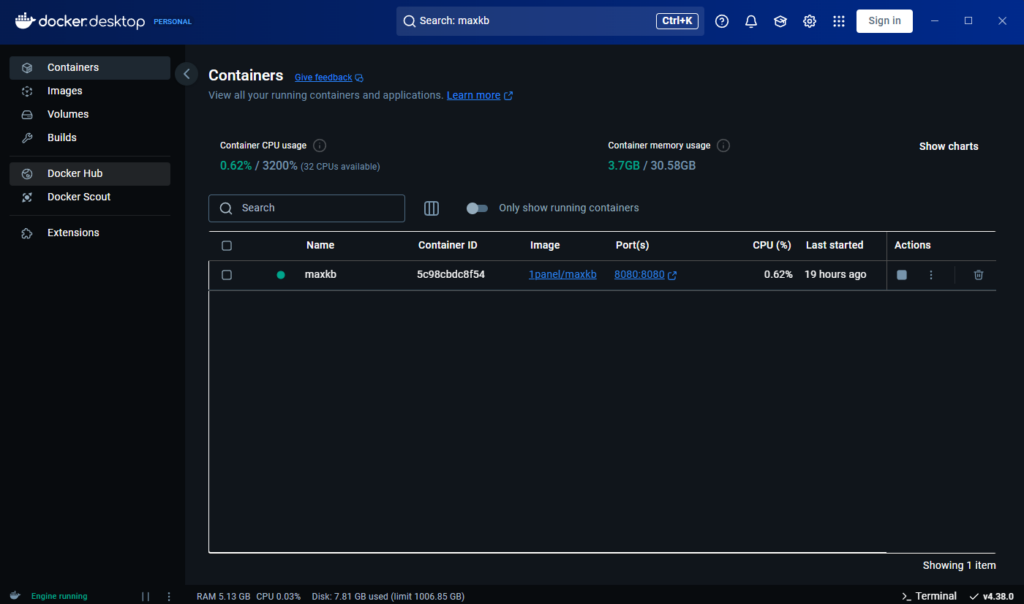Screen dimensions: 1024x604
Task: Open the Builds sidebar section
Action: 89,138
